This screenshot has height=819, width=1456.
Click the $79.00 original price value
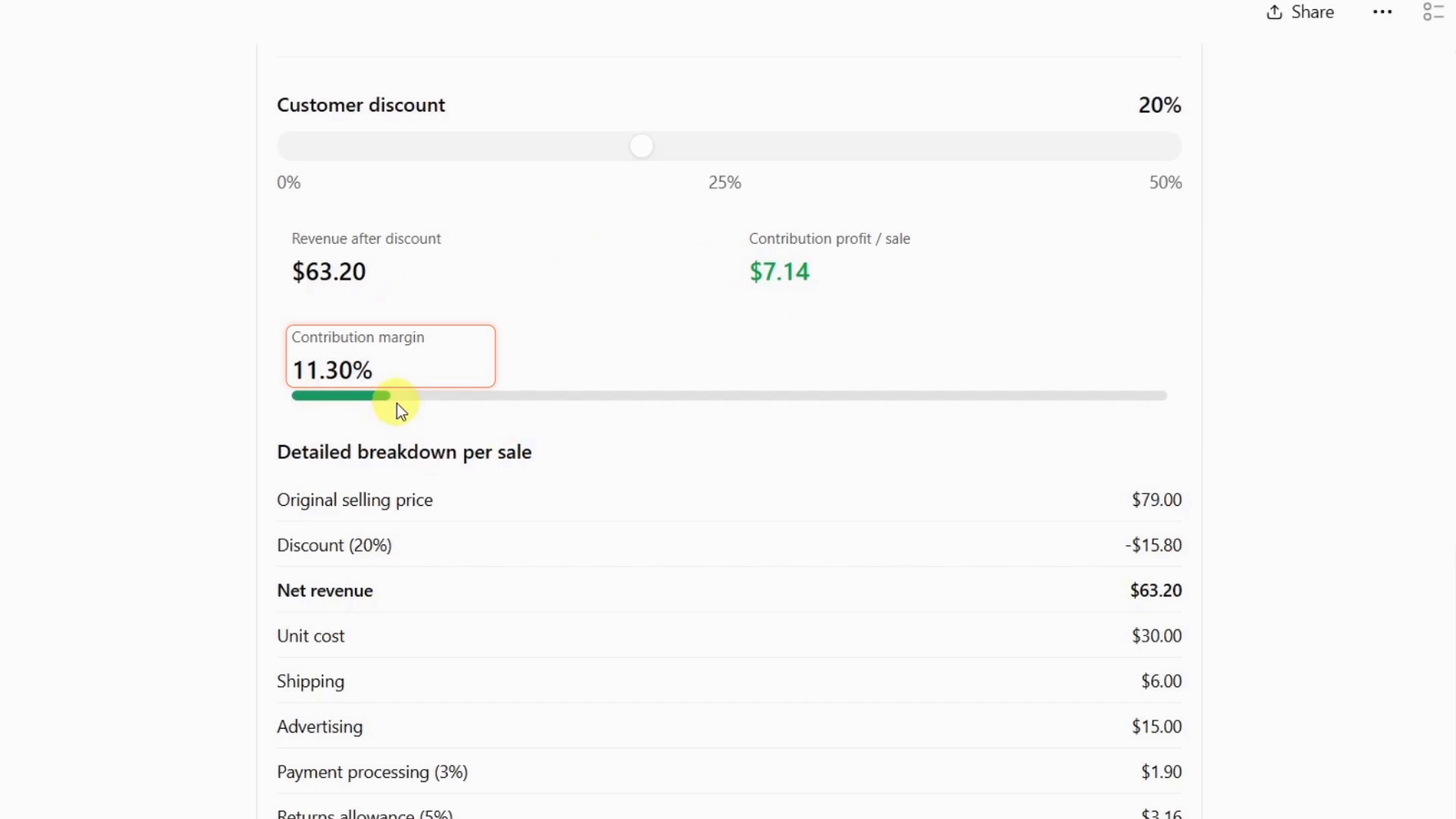[1157, 500]
